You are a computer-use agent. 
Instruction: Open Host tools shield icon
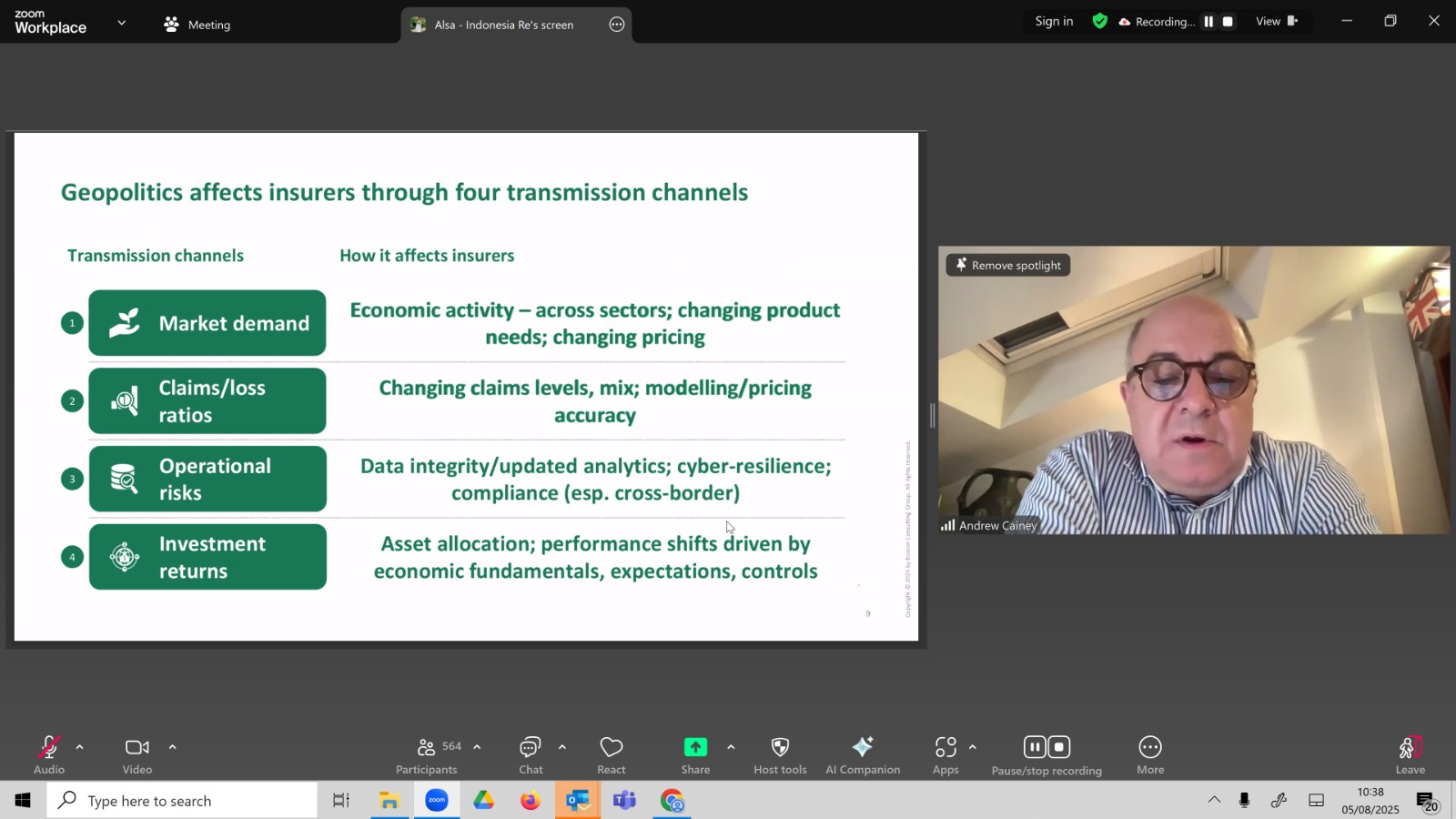coord(780,754)
